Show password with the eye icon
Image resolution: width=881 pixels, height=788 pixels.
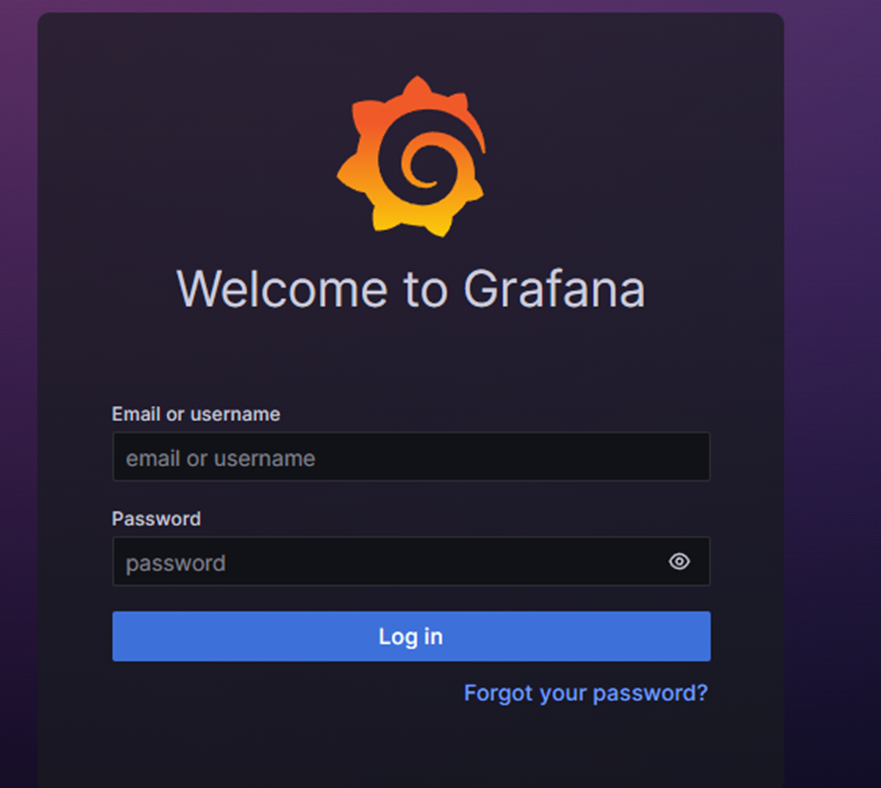tap(679, 561)
